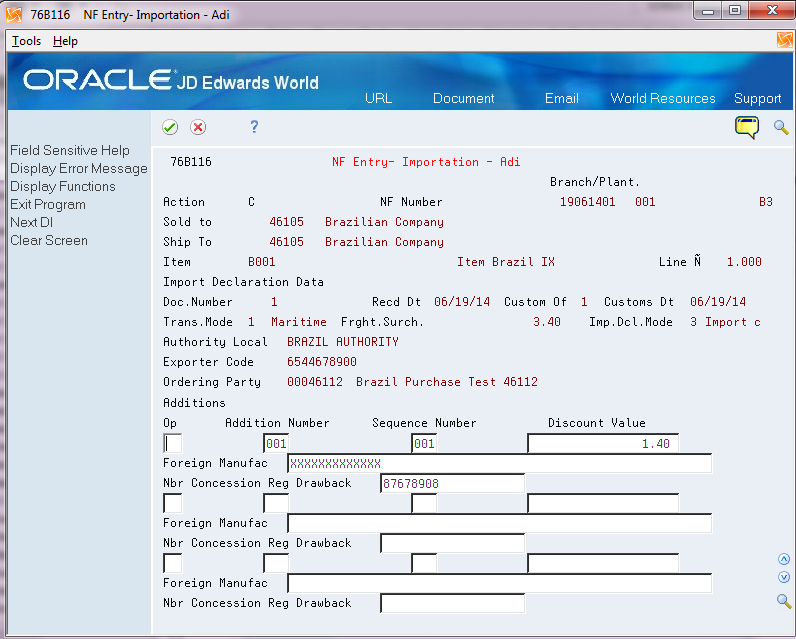Open the Email banner link

click(561, 98)
